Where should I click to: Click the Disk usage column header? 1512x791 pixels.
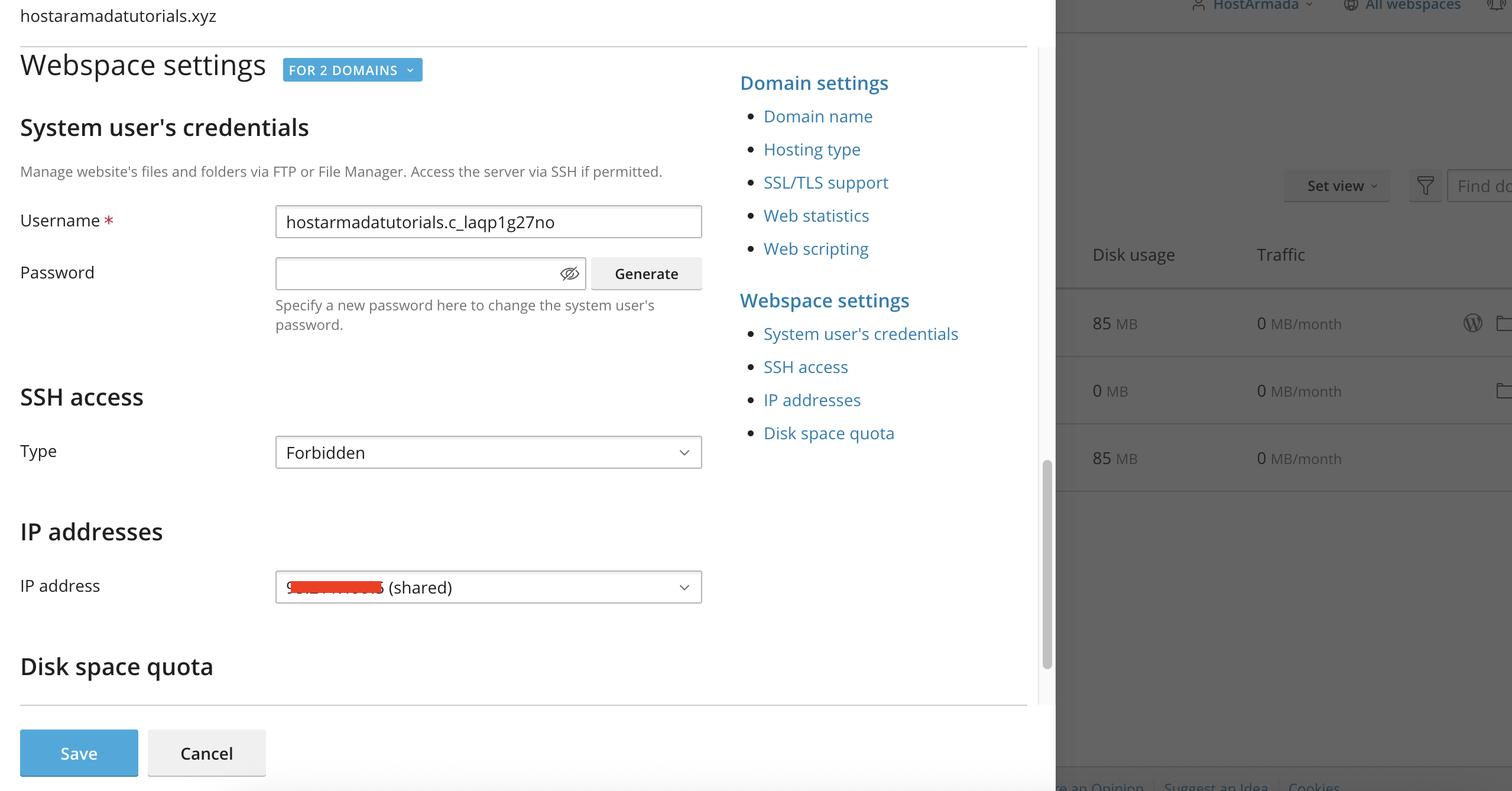[x=1133, y=255]
